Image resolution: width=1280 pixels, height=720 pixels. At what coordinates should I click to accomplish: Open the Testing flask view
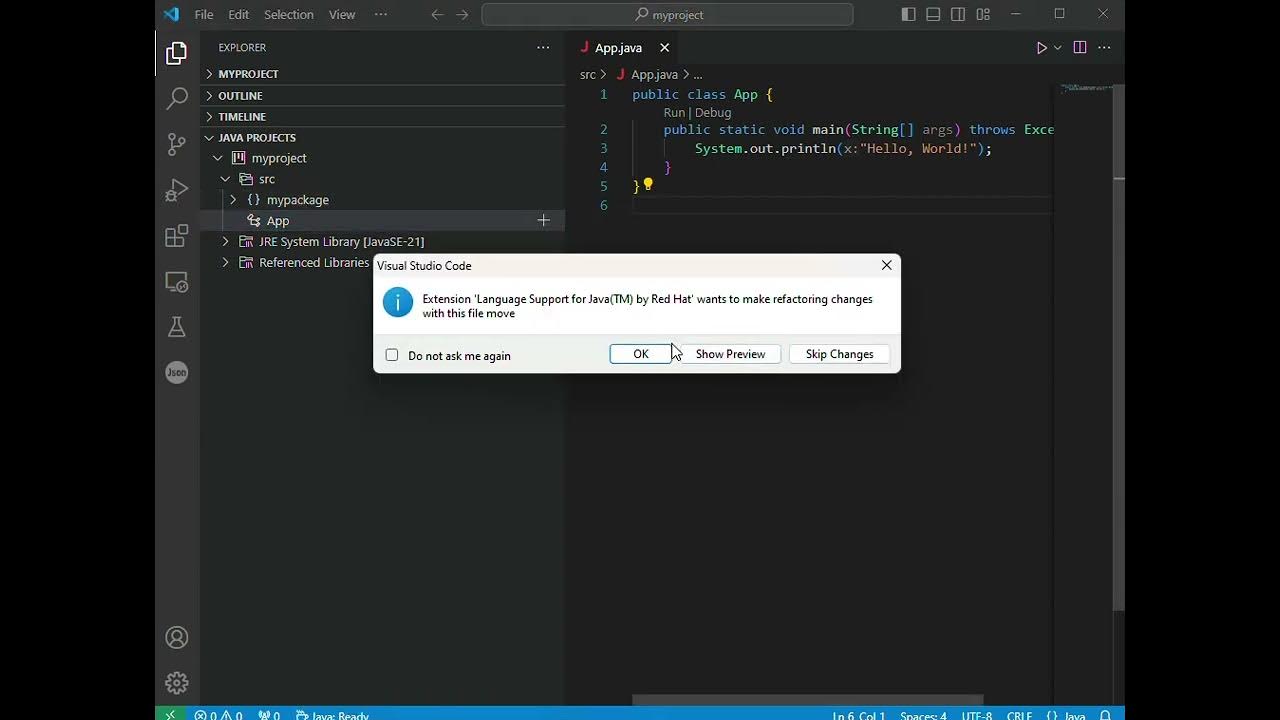pos(177,327)
